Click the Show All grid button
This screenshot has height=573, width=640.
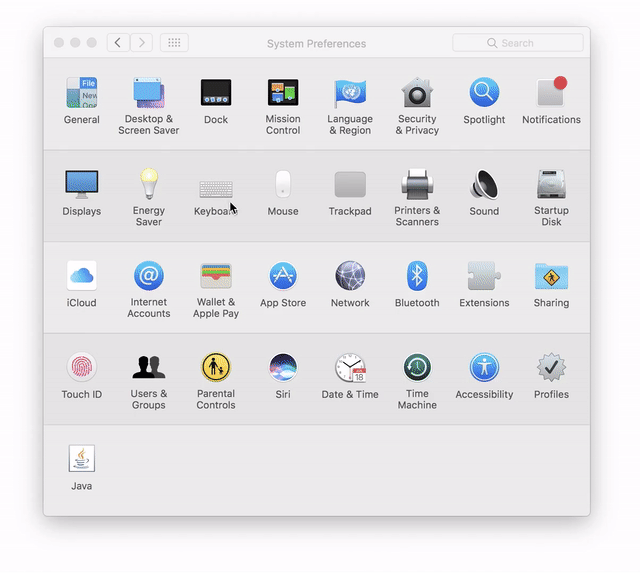(x=174, y=42)
